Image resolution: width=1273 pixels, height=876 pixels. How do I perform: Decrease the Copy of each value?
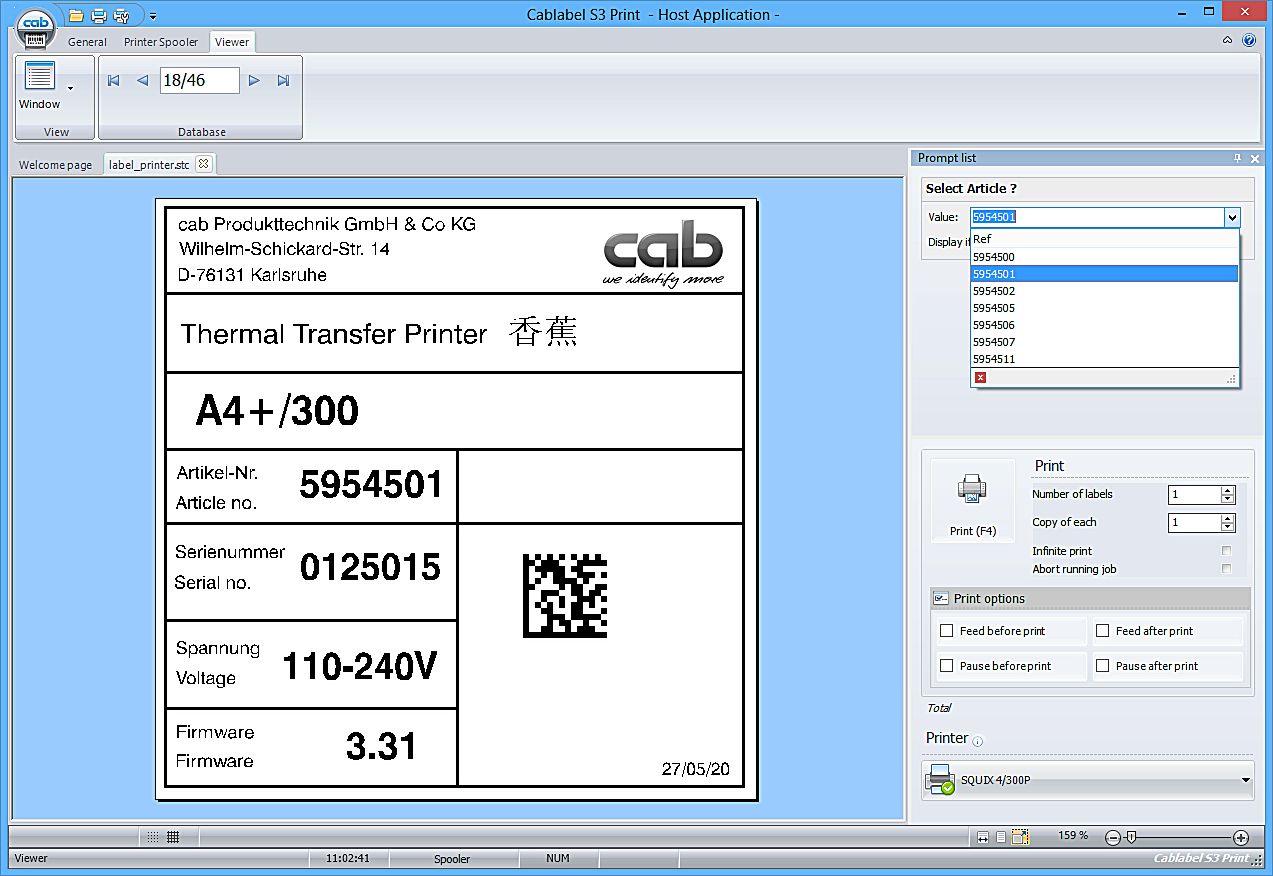tap(1228, 527)
